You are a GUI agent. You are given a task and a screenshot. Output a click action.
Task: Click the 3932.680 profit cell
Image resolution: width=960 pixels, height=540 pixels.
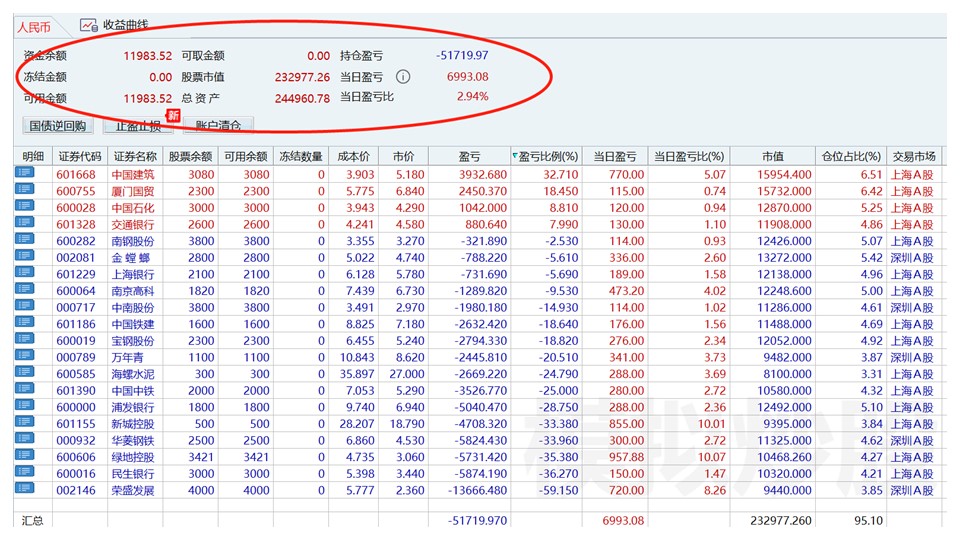click(x=483, y=174)
